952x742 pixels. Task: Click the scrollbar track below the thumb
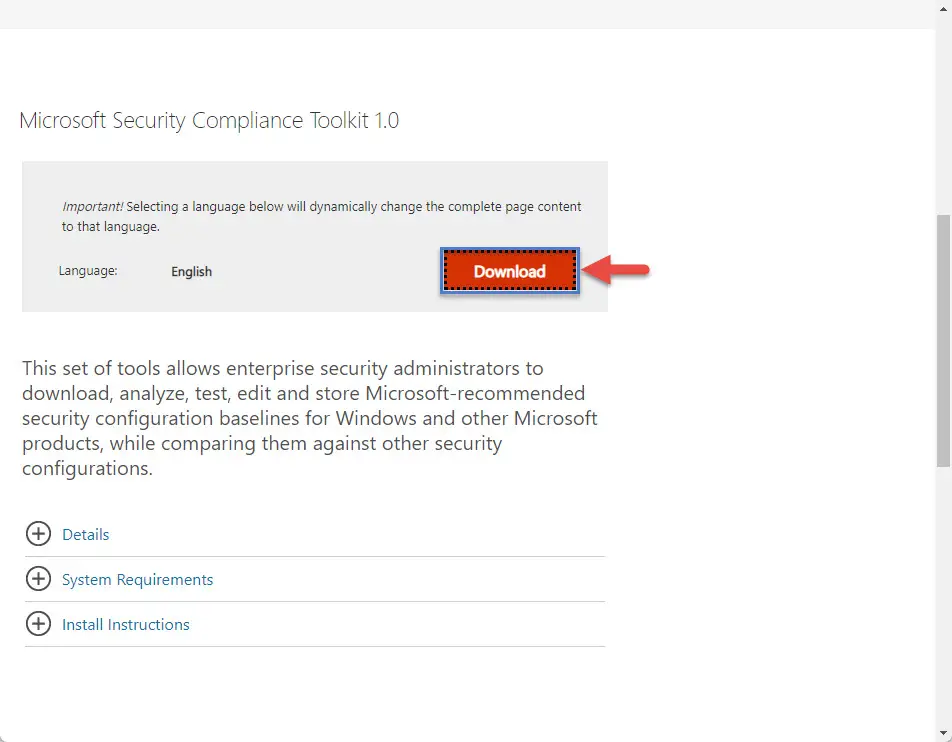point(943,595)
